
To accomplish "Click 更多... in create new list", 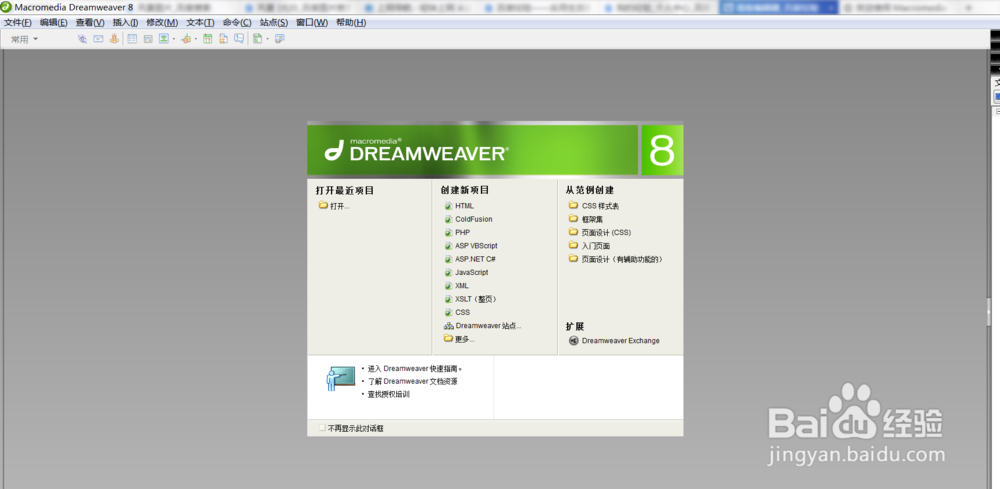I will (x=459, y=339).
